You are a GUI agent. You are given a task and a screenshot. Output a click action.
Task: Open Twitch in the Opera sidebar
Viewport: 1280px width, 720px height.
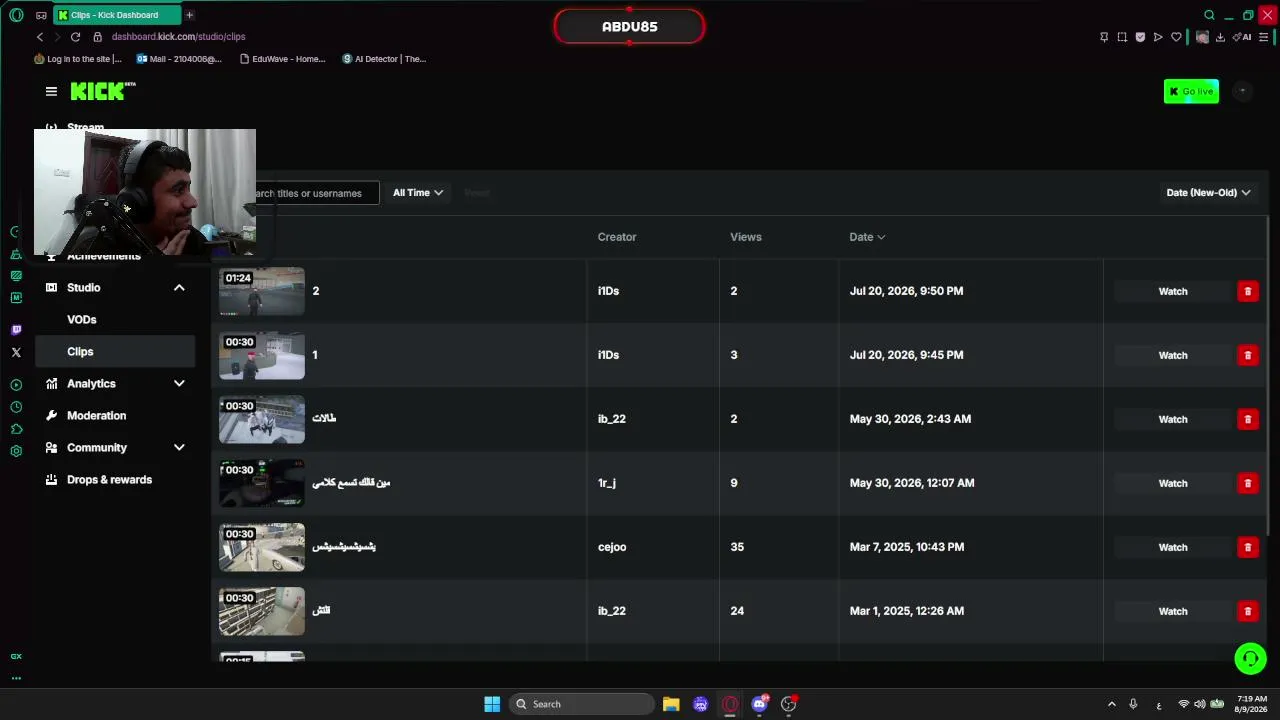16,330
